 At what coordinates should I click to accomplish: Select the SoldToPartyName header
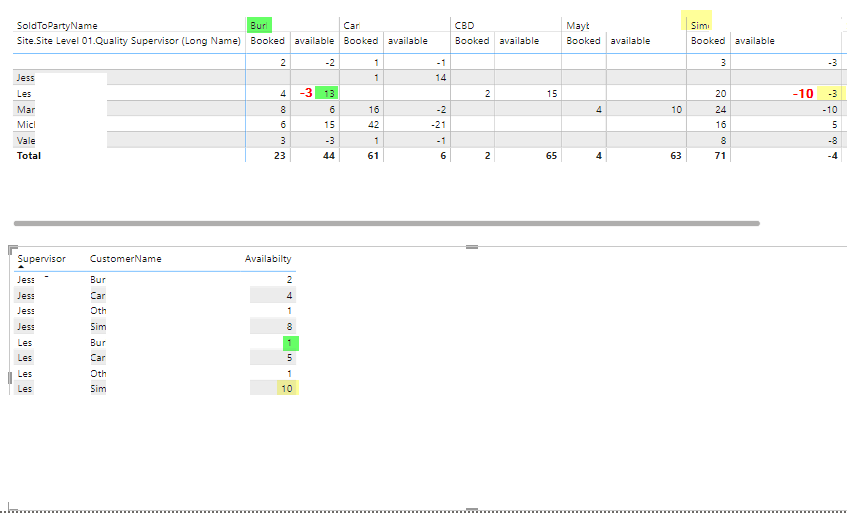[x=57, y=25]
